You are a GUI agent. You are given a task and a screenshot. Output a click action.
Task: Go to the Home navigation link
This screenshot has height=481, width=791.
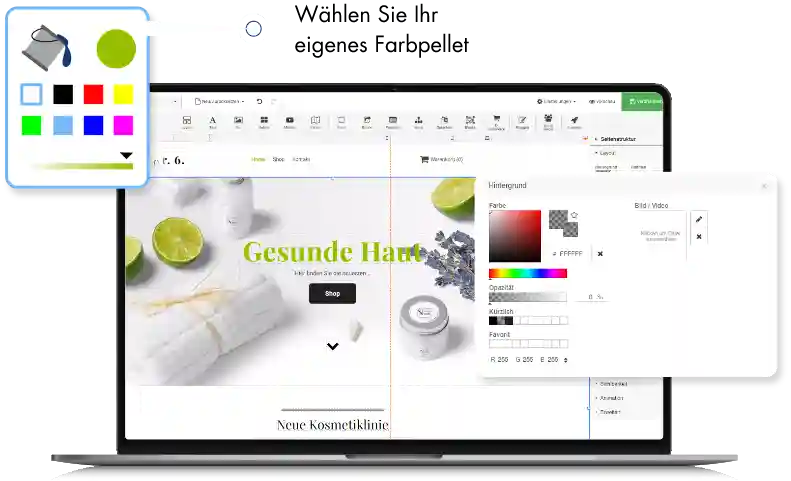pos(258,159)
